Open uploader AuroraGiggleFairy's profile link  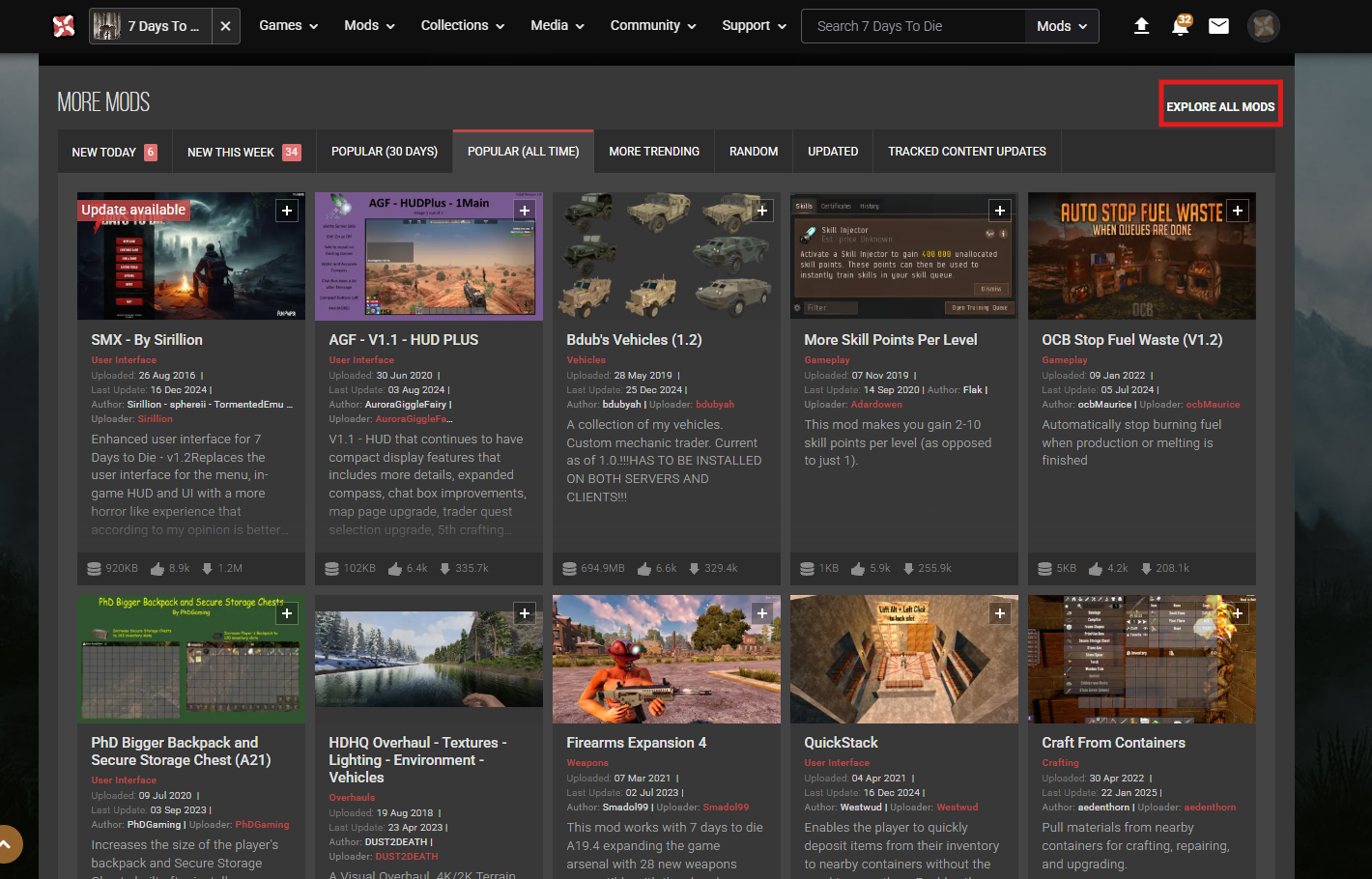point(413,419)
